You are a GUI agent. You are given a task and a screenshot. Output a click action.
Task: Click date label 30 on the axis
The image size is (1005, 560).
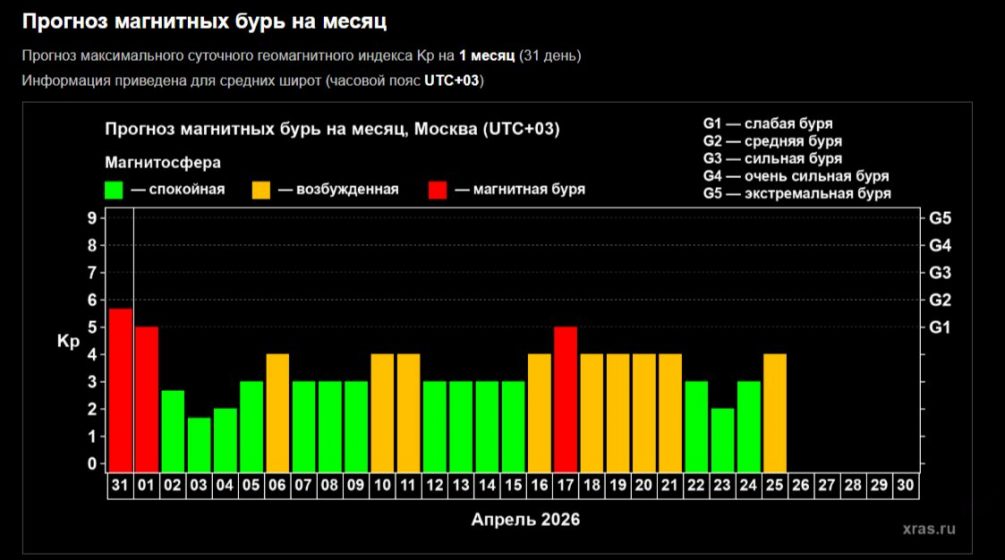click(904, 484)
